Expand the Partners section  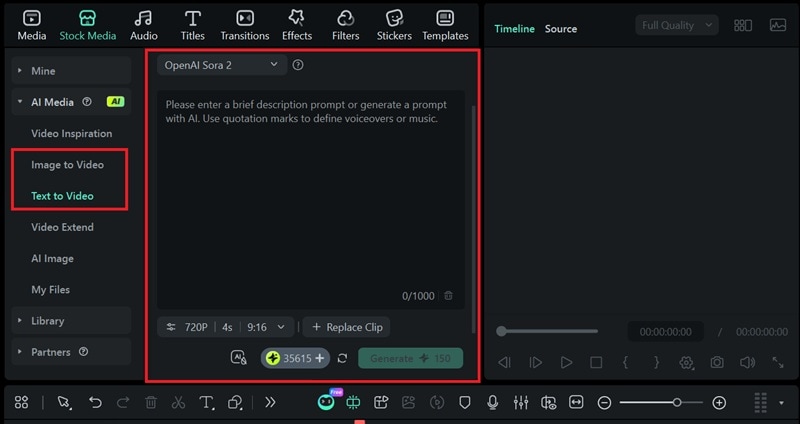click(x=71, y=352)
